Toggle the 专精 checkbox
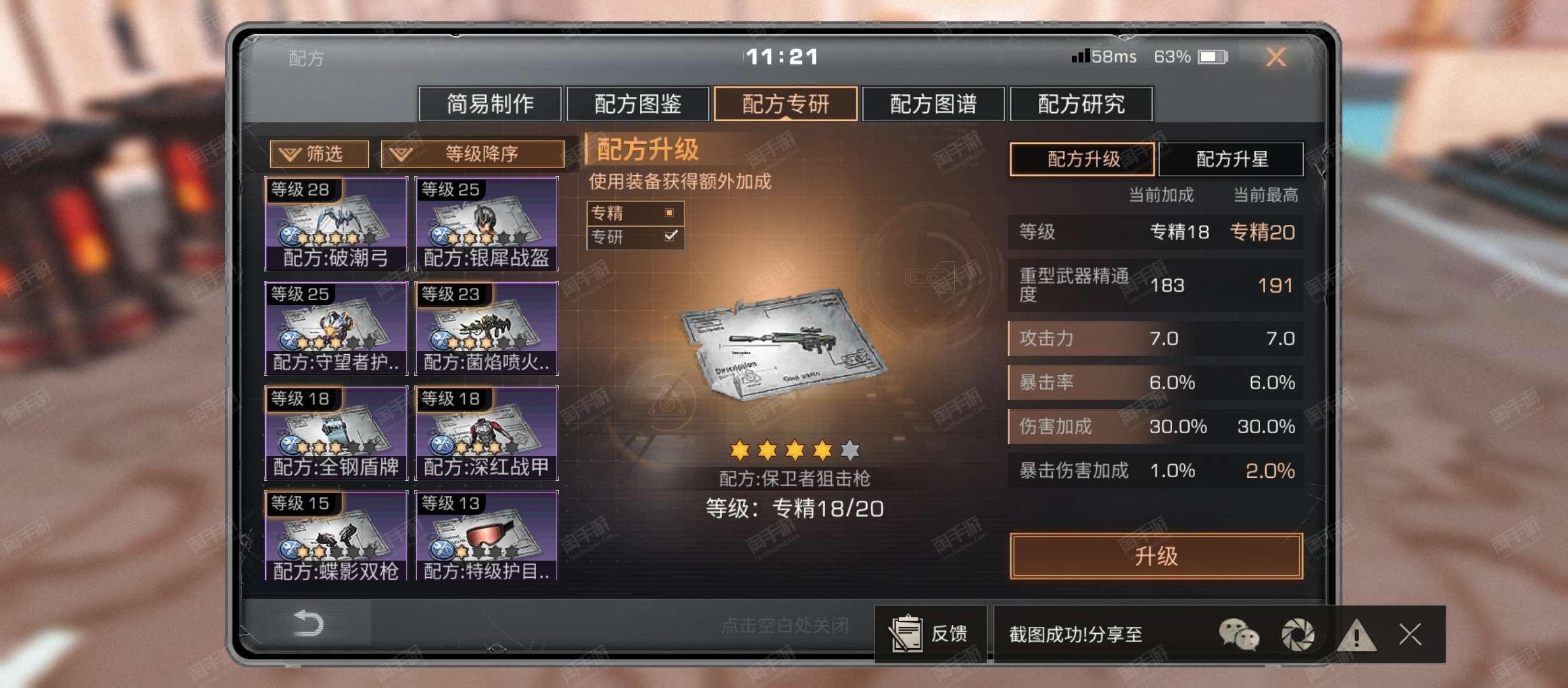The image size is (1568, 688). click(x=669, y=213)
